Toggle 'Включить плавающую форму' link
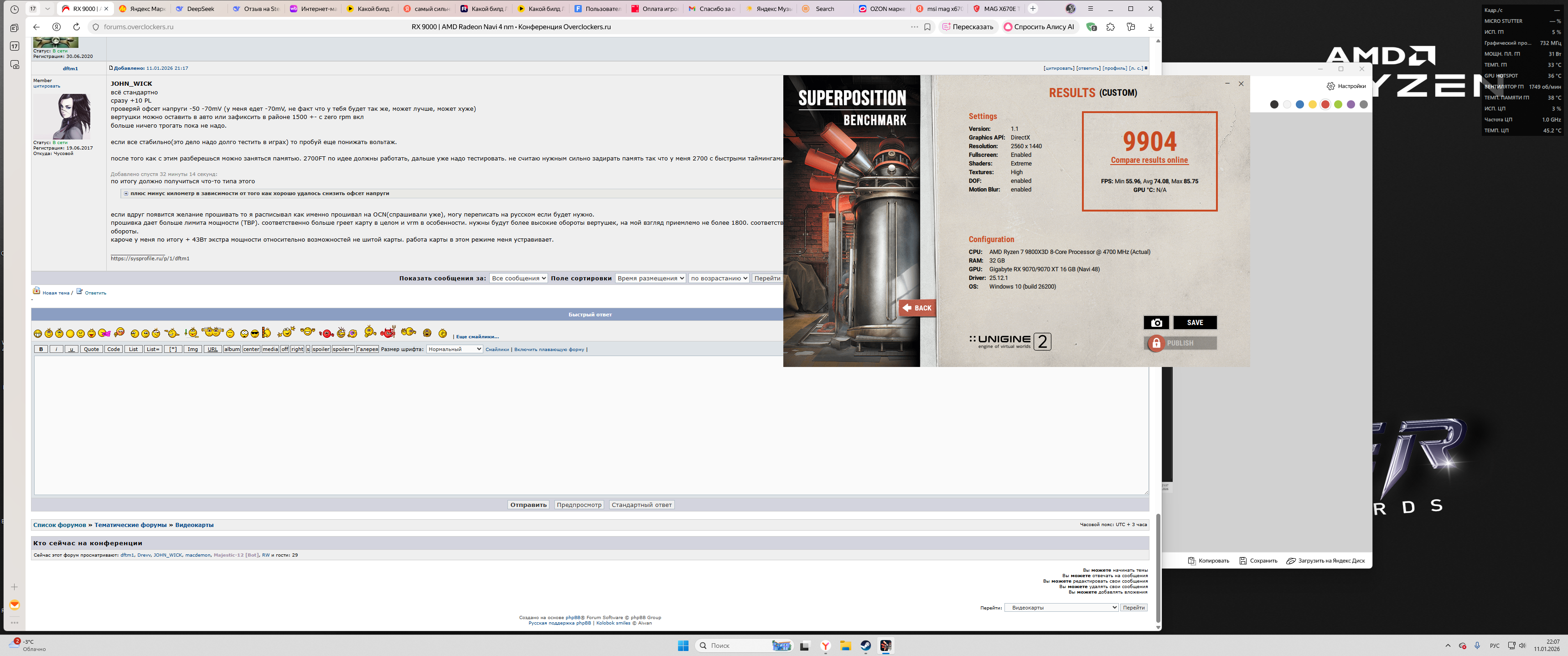The width and height of the screenshot is (1568, 656). pos(549,349)
